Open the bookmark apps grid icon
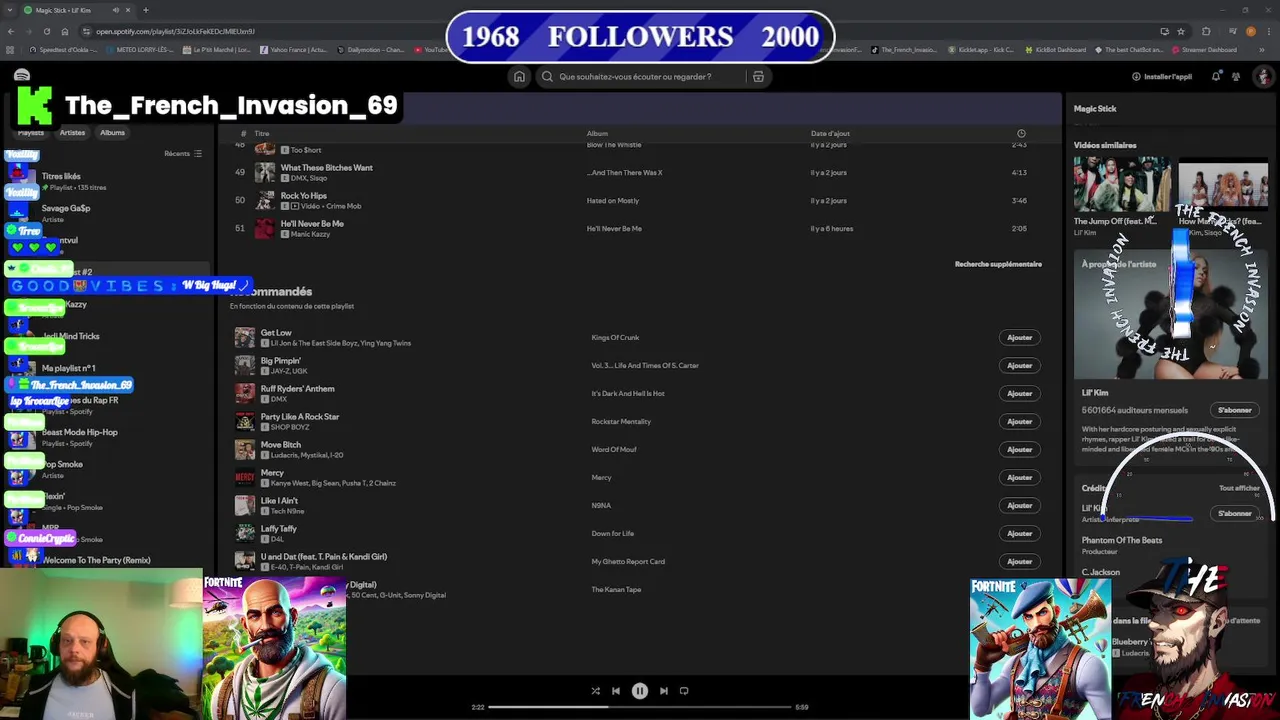The height and width of the screenshot is (720, 1280). click(11, 49)
